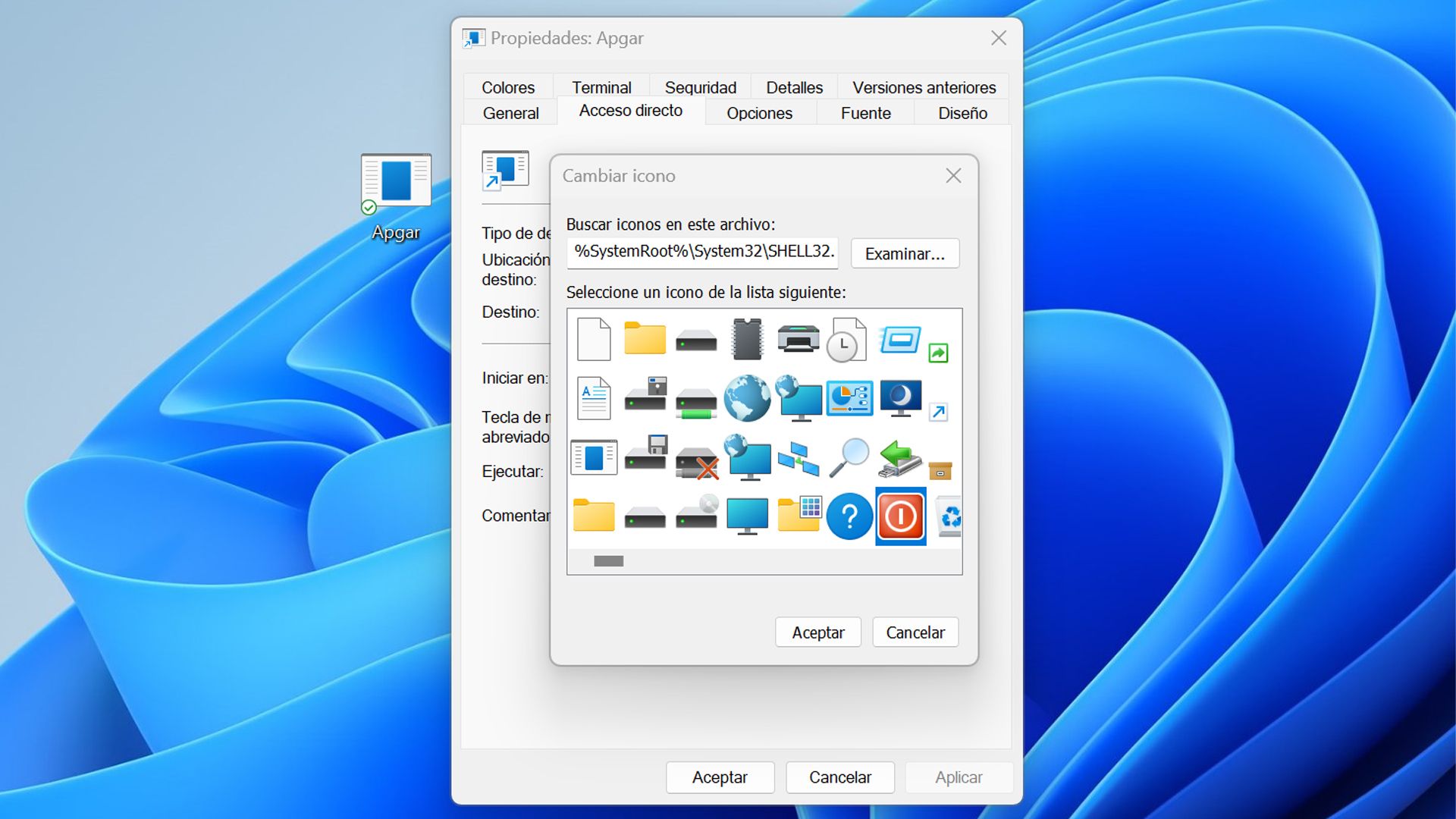The width and height of the screenshot is (1456, 819).
Task: Select the blank document icon
Action: coord(594,338)
